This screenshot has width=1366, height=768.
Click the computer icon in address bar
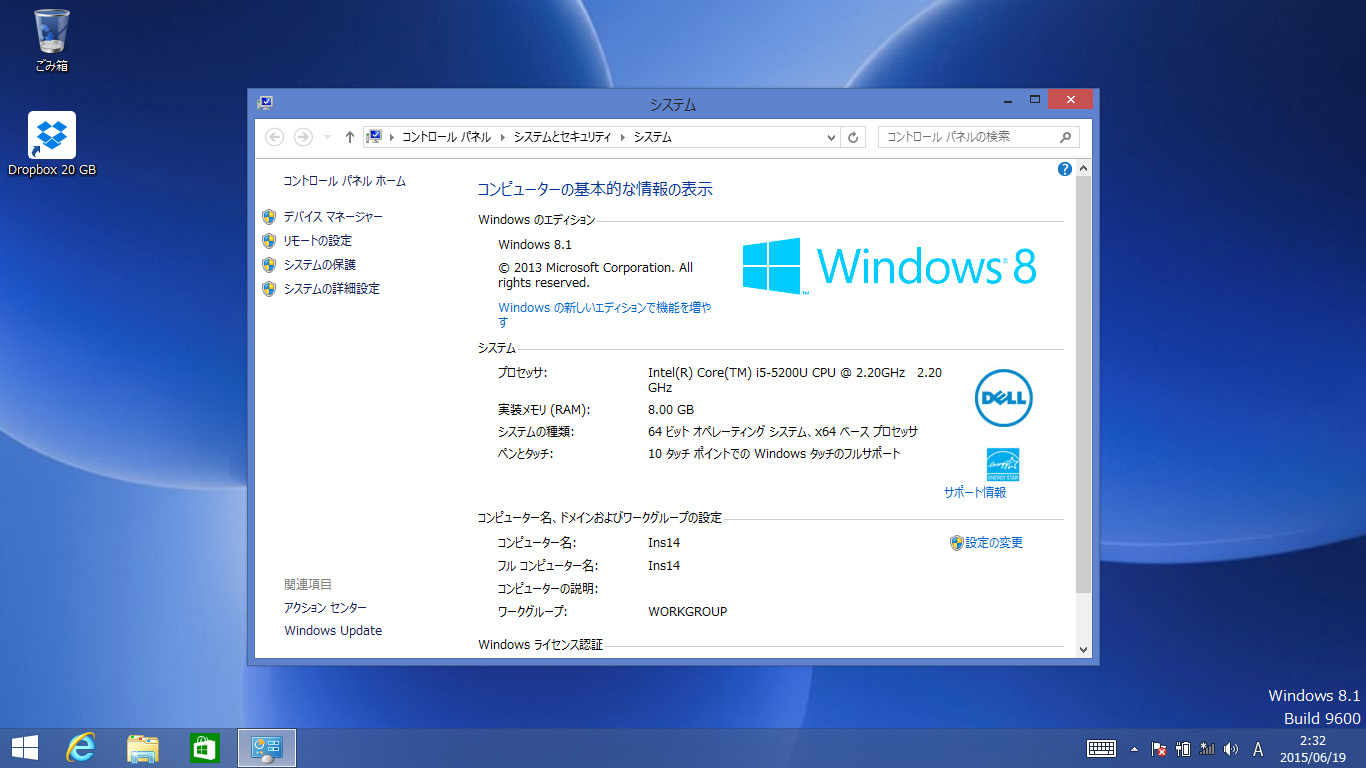coord(373,137)
